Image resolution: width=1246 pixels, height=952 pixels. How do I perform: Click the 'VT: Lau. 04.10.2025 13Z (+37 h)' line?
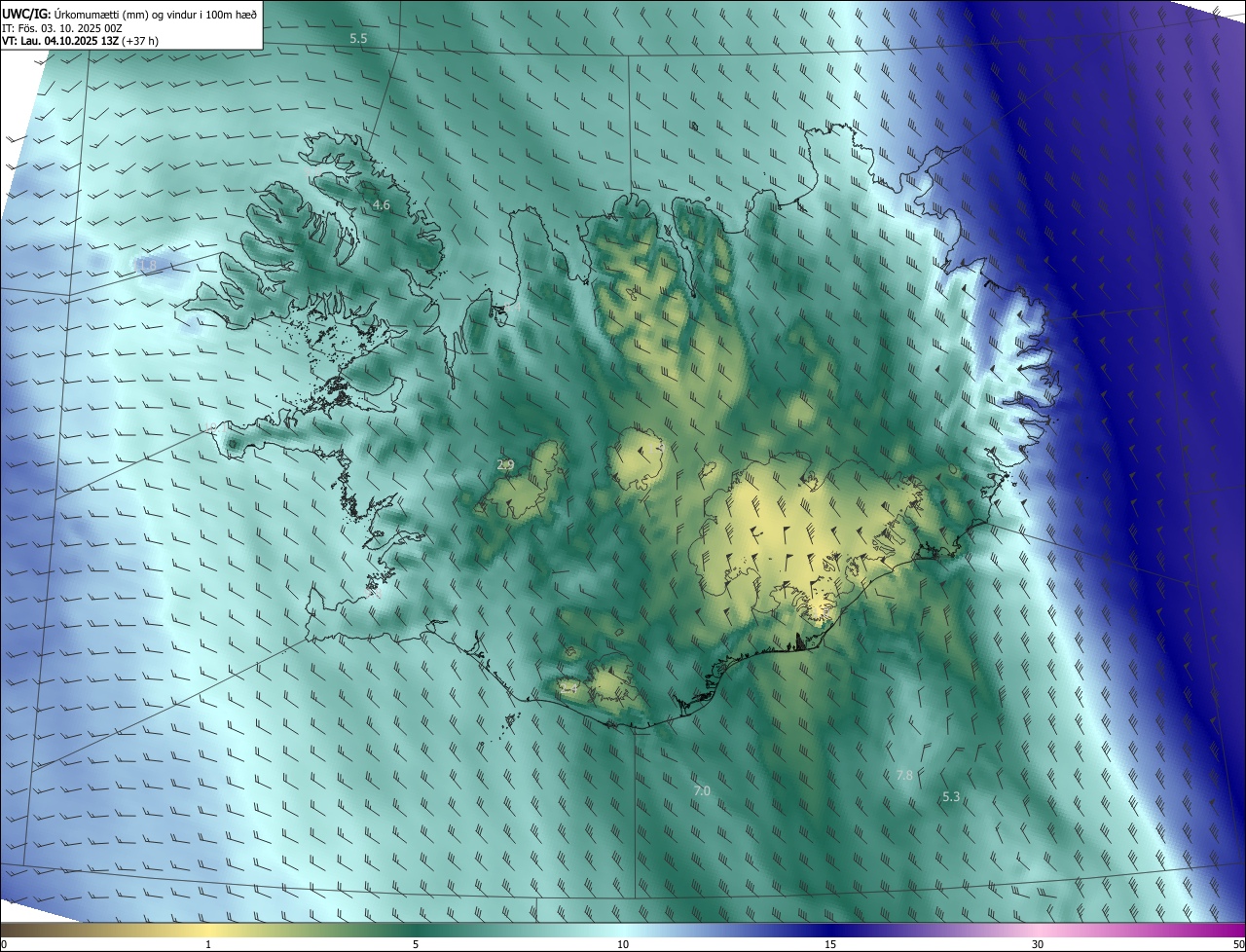pos(81,41)
